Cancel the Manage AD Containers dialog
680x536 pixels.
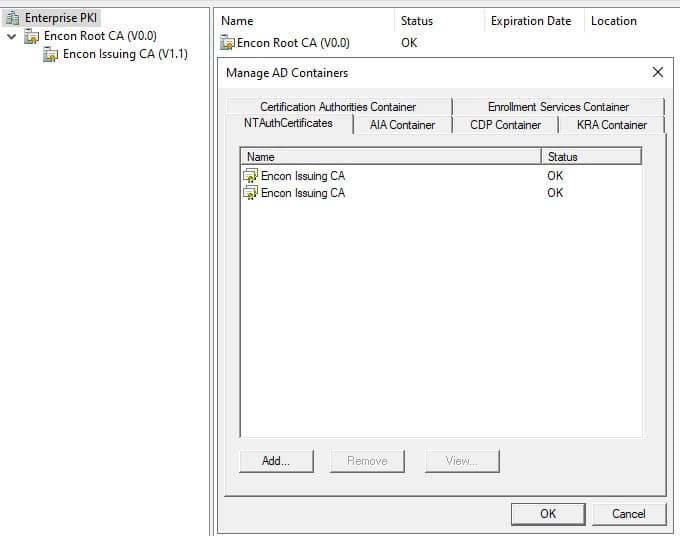click(x=628, y=513)
